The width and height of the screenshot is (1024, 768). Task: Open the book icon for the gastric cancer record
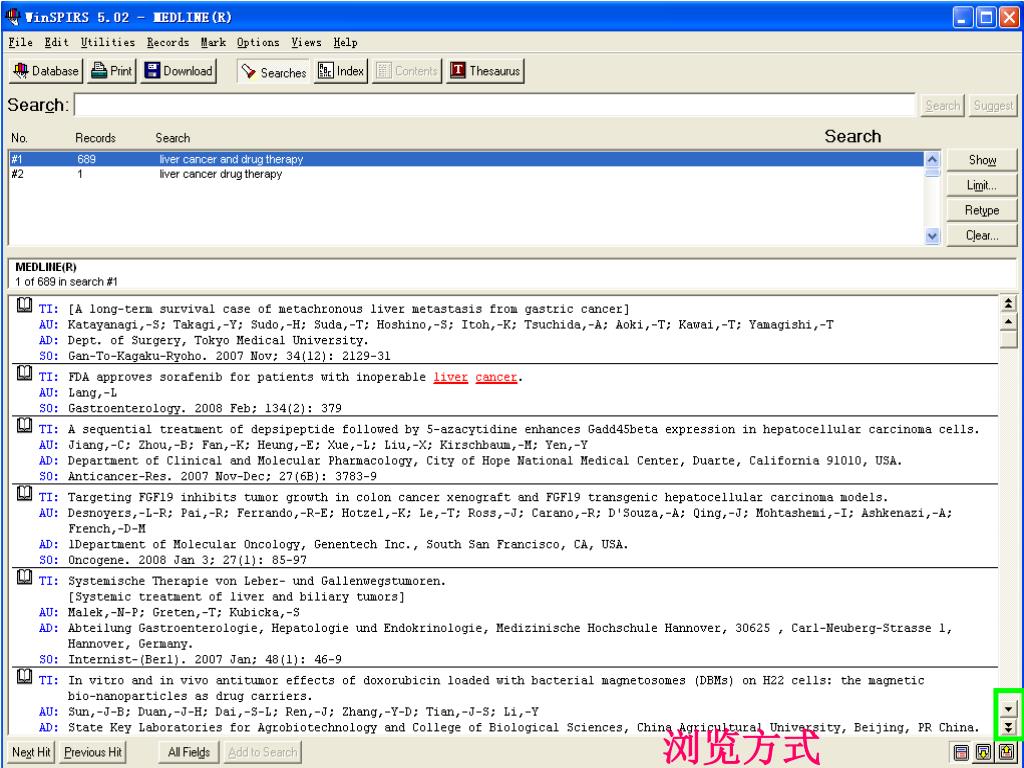[24, 305]
